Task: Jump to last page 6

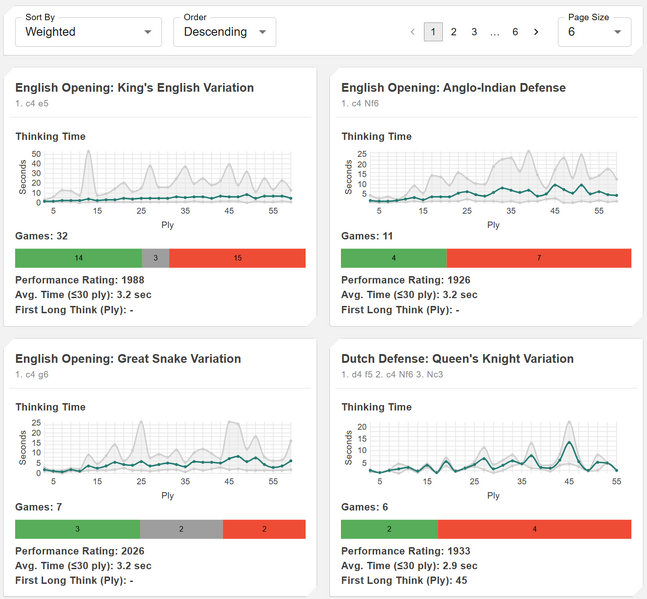Action: [515, 32]
